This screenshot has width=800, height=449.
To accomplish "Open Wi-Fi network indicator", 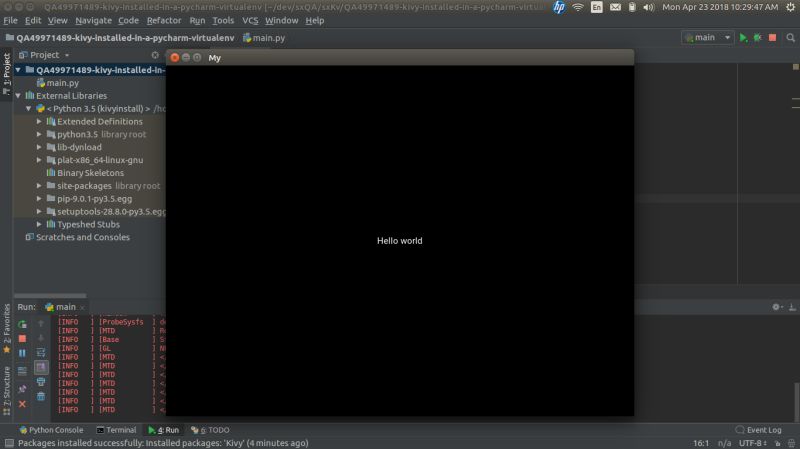I will [x=578, y=7].
